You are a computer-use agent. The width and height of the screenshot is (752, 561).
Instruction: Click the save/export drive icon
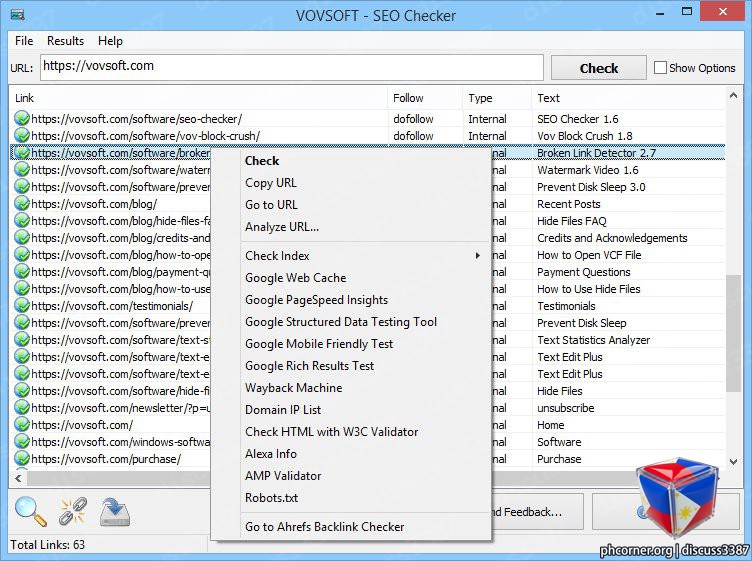click(x=115, y=512)
